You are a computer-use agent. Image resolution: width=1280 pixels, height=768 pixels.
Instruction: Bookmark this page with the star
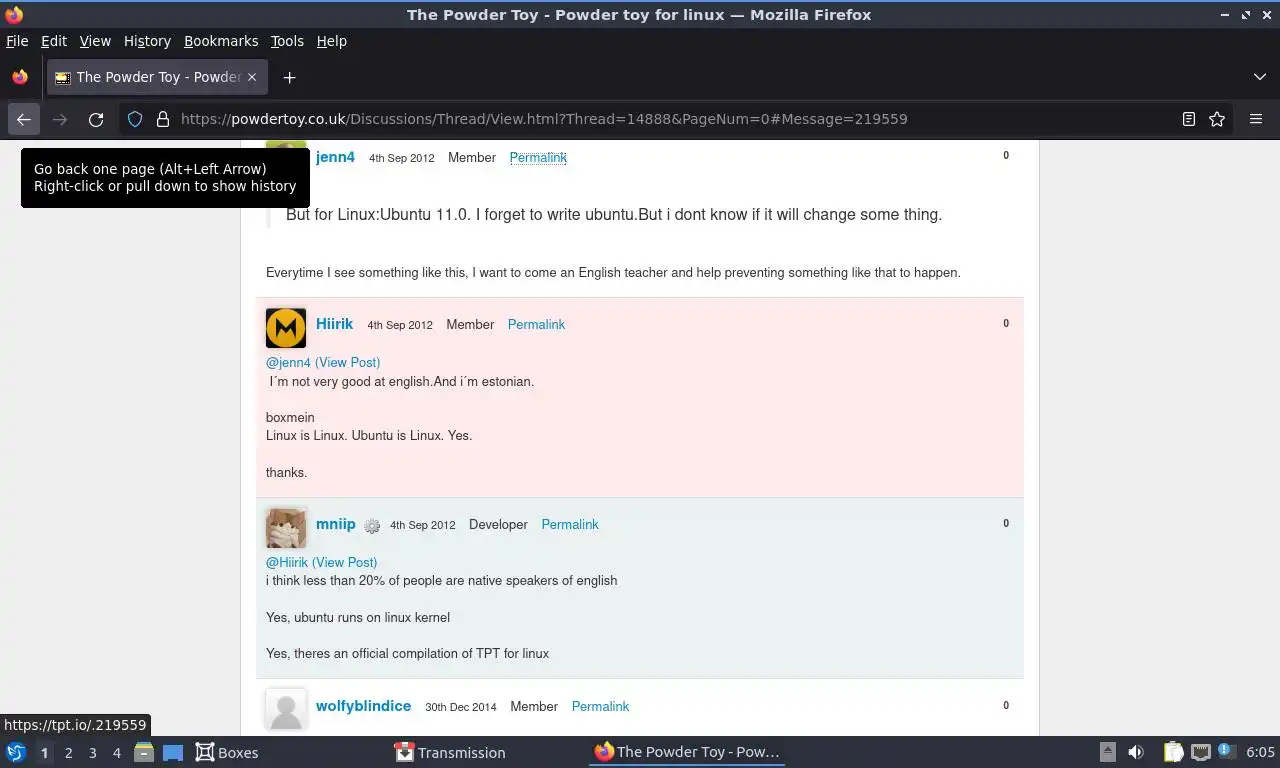pos(1217,119)
